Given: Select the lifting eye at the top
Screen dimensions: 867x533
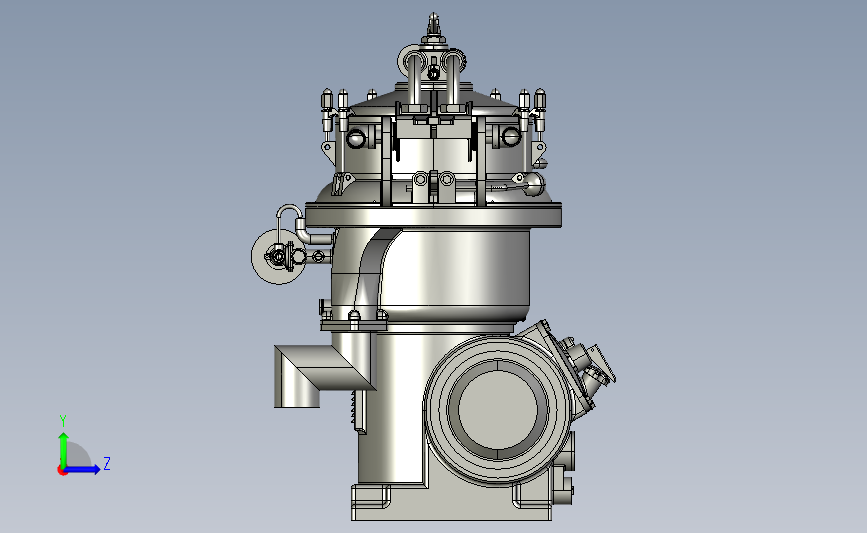Looking at the screenshot, I should tap(434, 24).
